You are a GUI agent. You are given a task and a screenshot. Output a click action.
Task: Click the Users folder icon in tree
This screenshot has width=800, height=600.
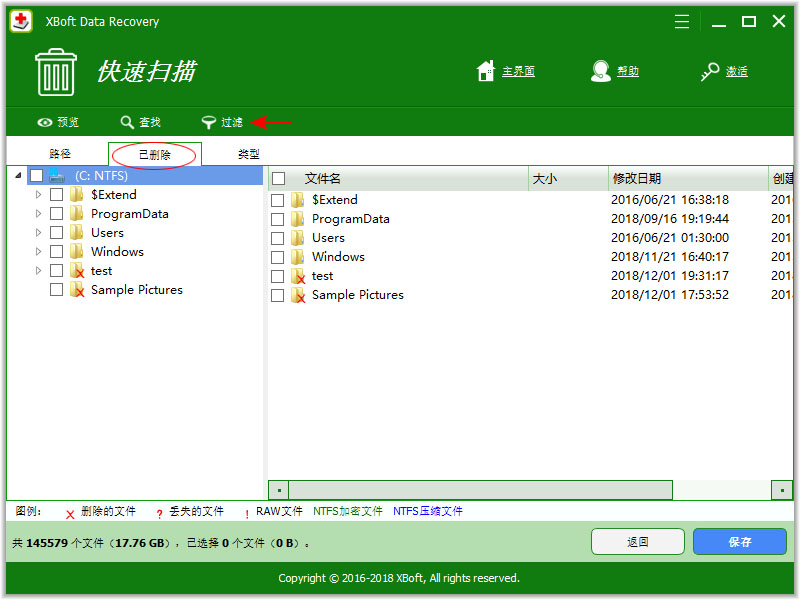(77, 232)
